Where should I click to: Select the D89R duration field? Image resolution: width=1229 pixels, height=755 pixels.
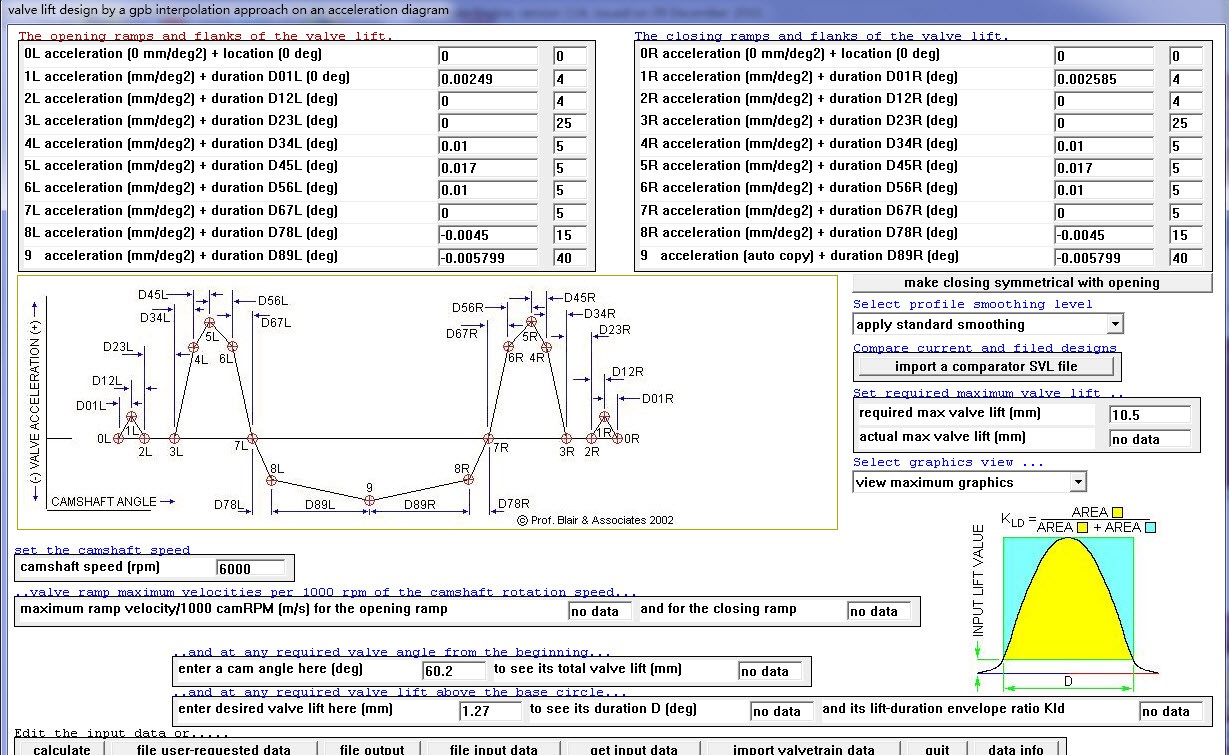coord(1187,258)
